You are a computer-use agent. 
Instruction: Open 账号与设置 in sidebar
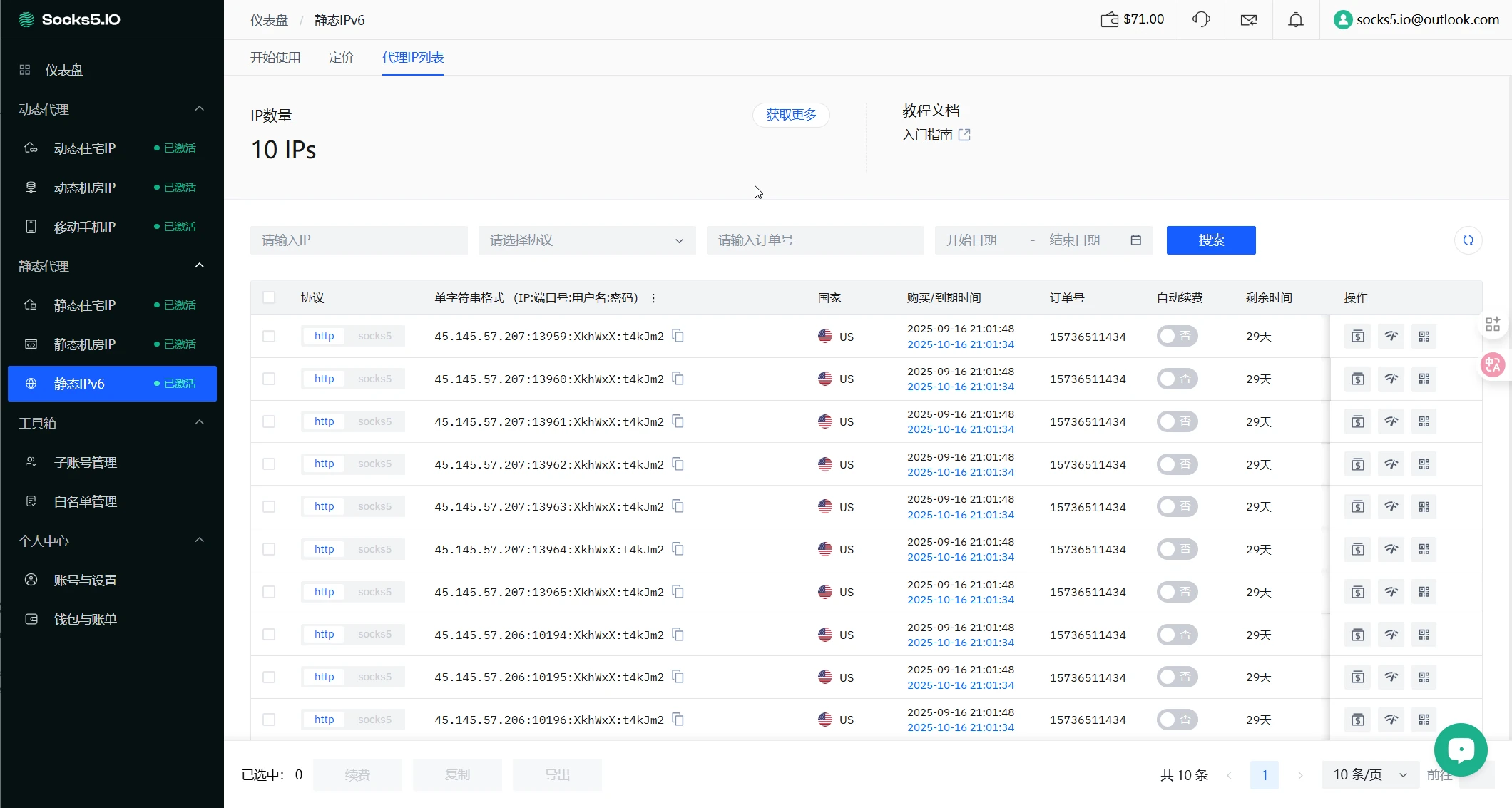point(112,580)
